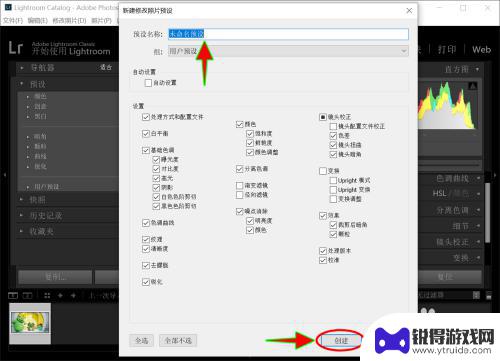Screen dimensions: 500x361
Task: Collapse the left panel group via edge arrow
Action: pyautogui.click(x=4, y=174)
